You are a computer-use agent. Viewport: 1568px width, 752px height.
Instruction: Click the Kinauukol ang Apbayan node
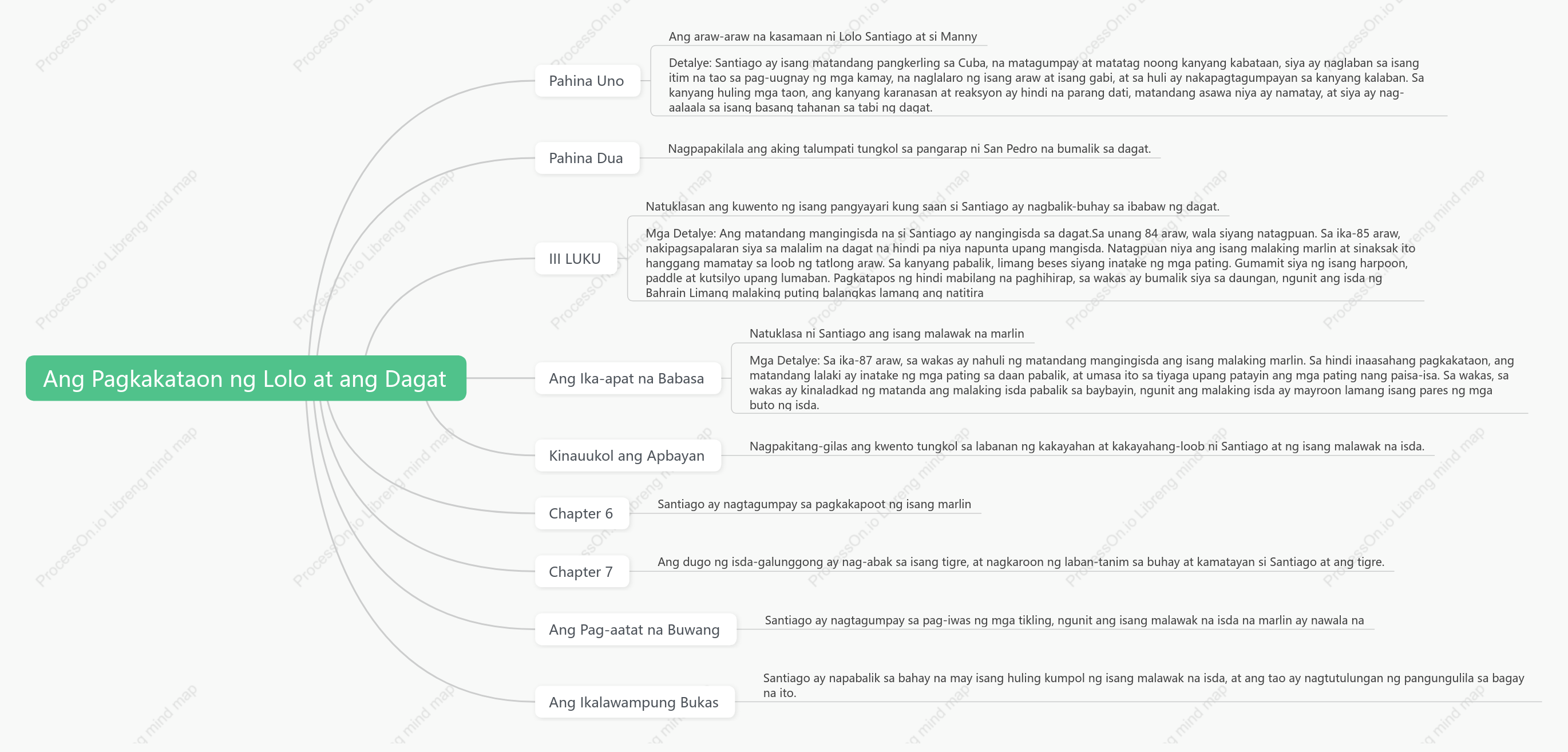(x=627, y=456)
